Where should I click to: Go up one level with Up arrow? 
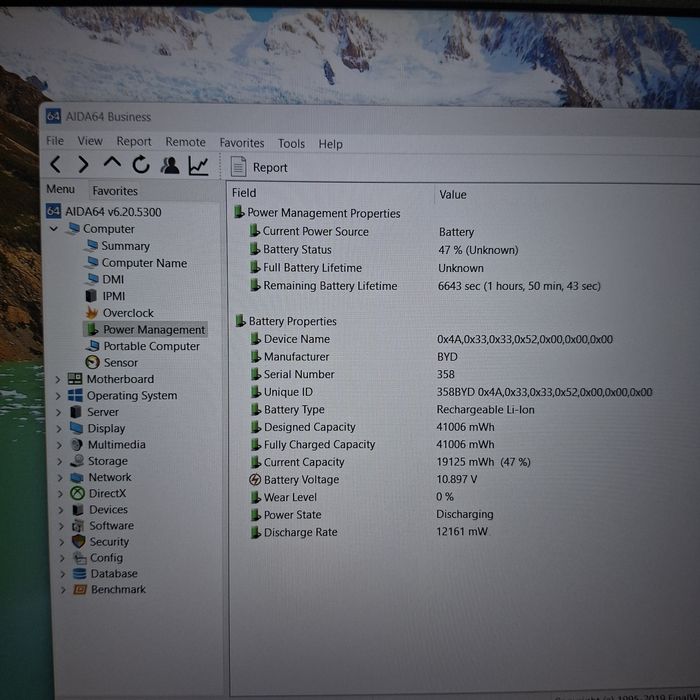[x=112, y=162]
